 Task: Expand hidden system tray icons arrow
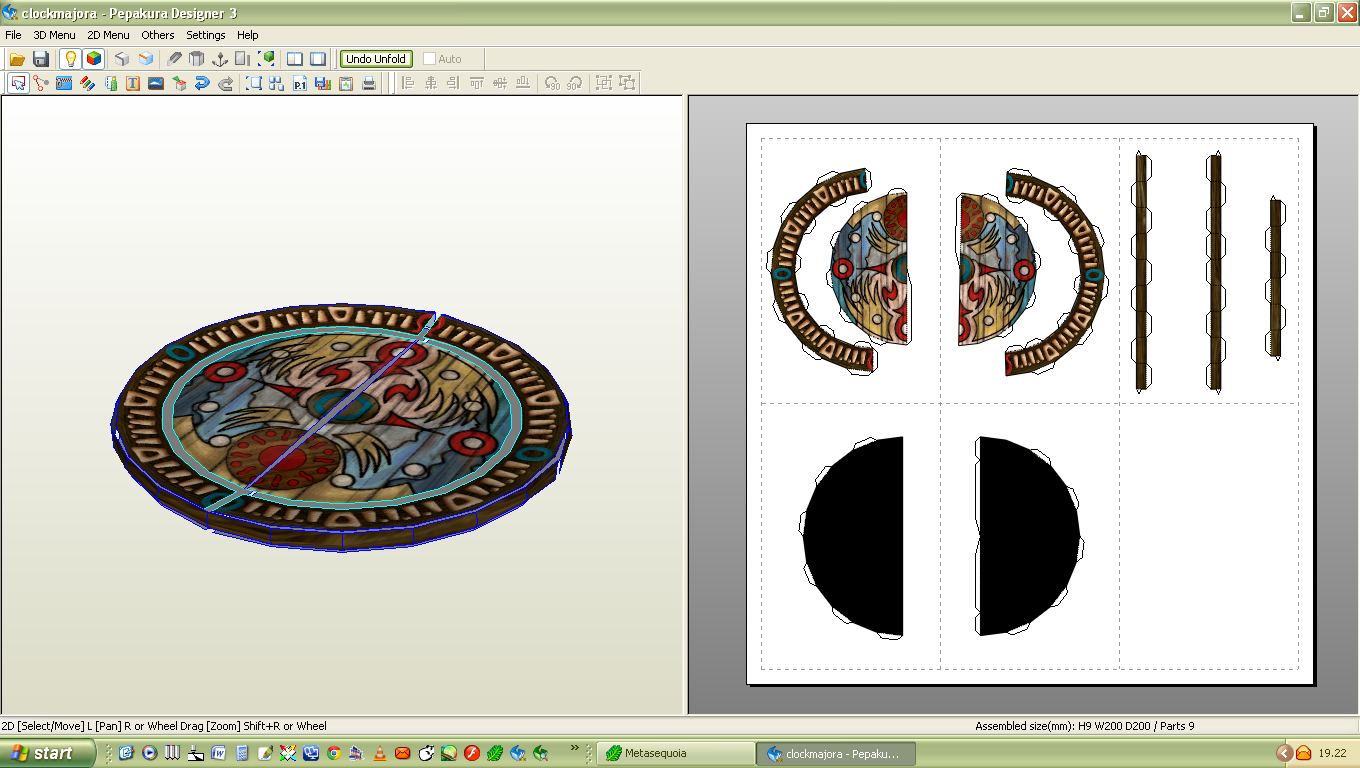(1285, 753)
